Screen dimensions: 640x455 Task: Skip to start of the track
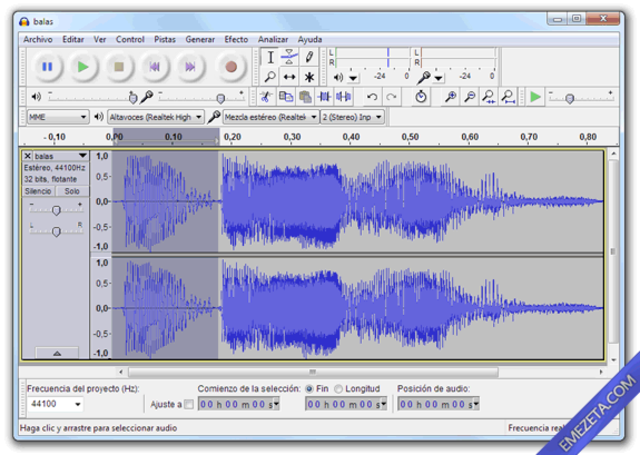[154, 67]
